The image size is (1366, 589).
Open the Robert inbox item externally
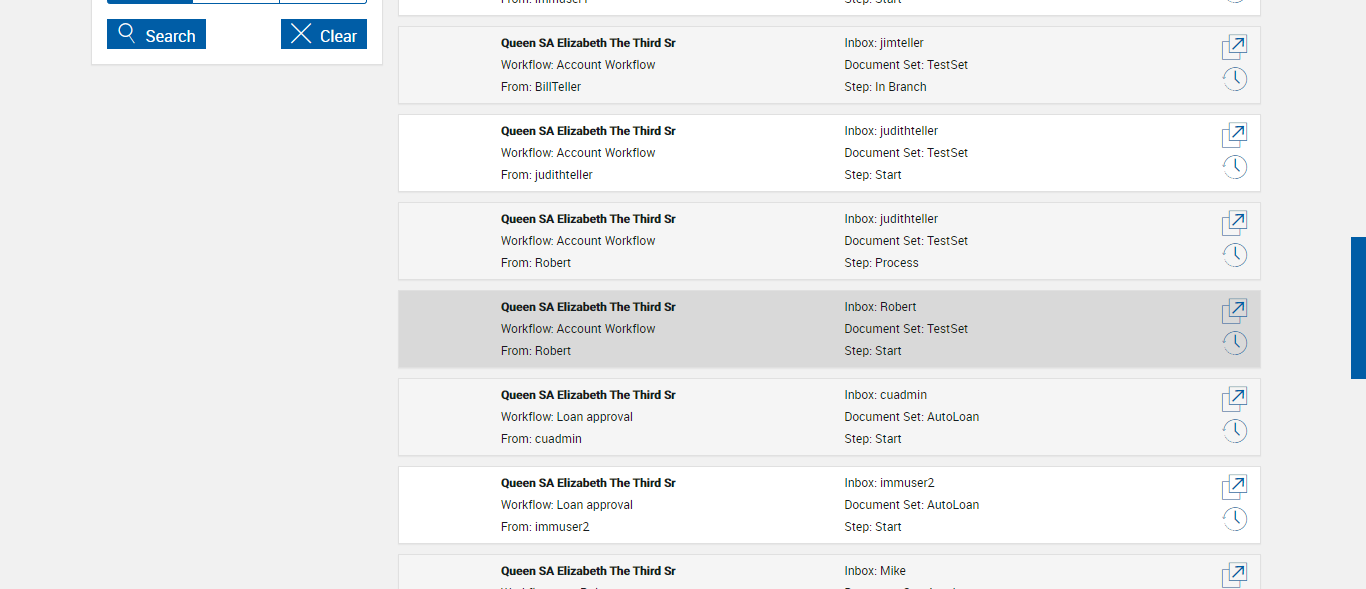tap(1235, 311)
